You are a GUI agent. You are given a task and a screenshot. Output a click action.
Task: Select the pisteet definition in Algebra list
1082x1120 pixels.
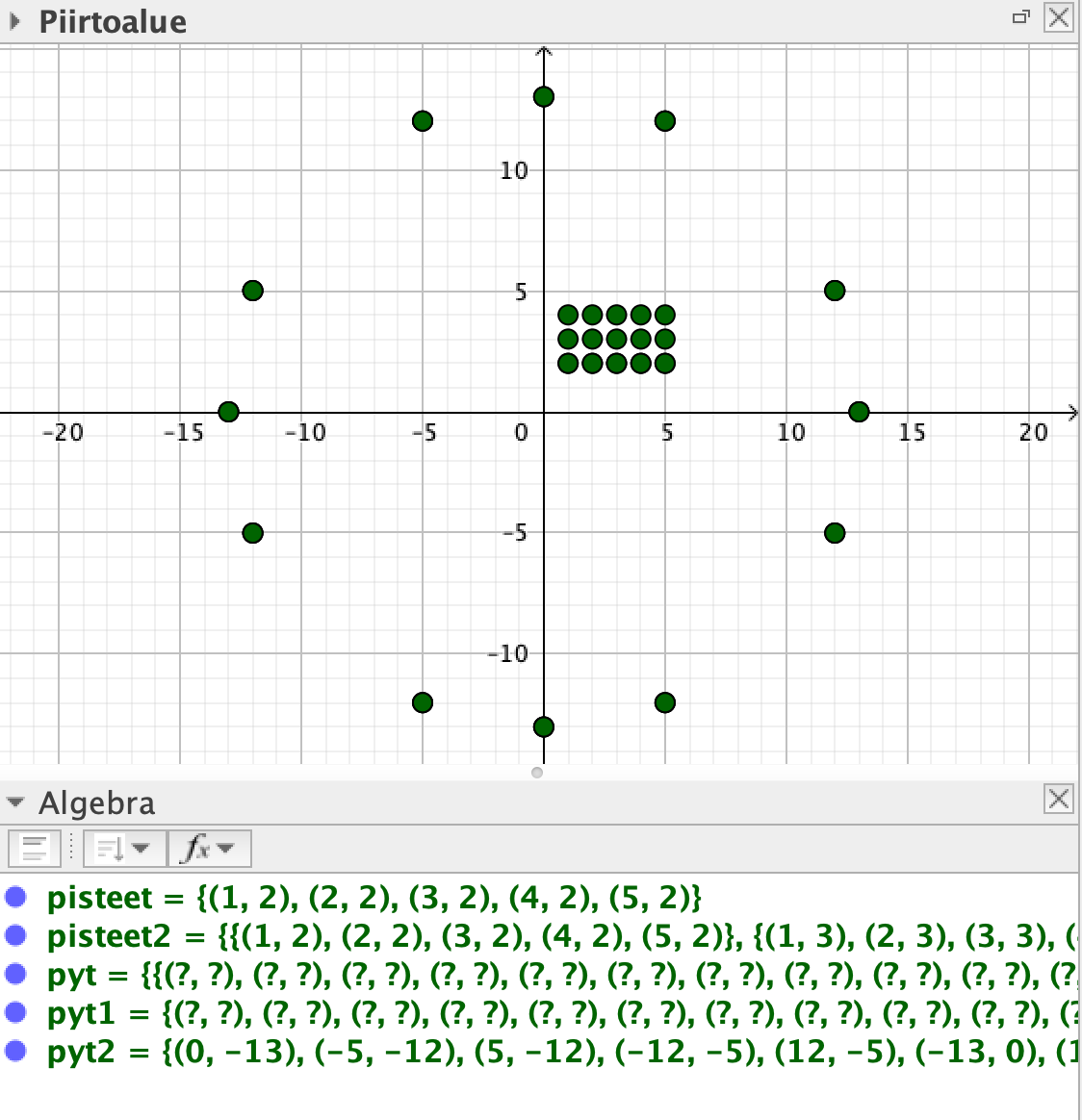tap(374, 898)
